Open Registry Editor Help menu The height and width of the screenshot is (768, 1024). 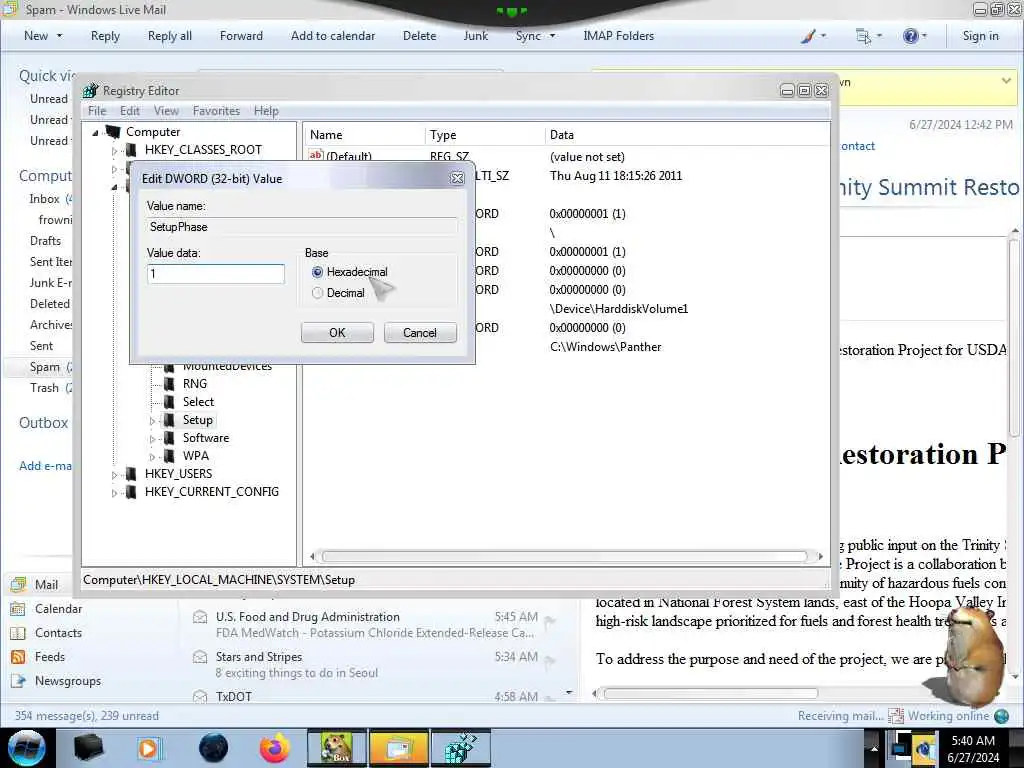tap(266, 111)
